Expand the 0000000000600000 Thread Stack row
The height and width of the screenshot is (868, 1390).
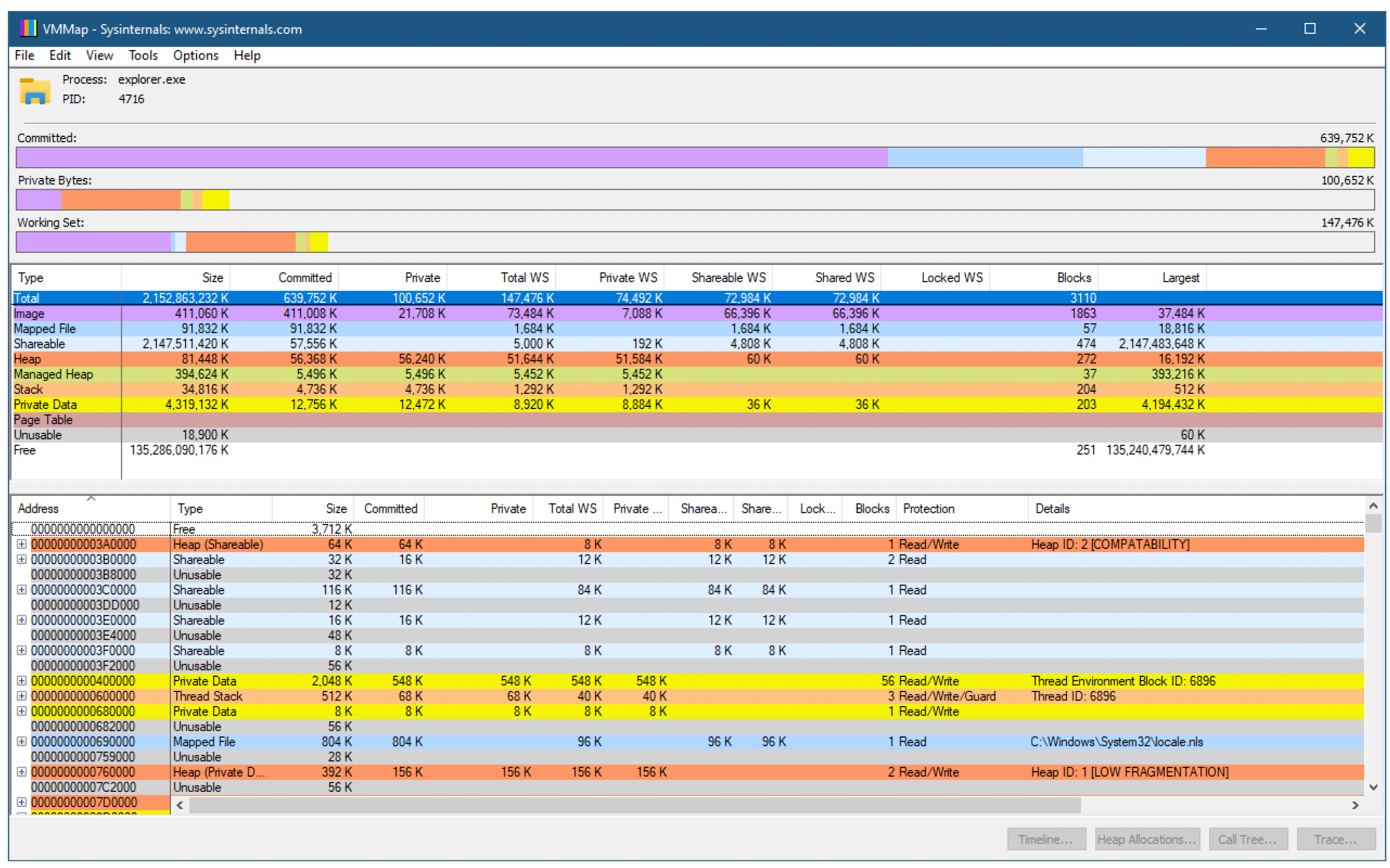(x=21, y=696)
